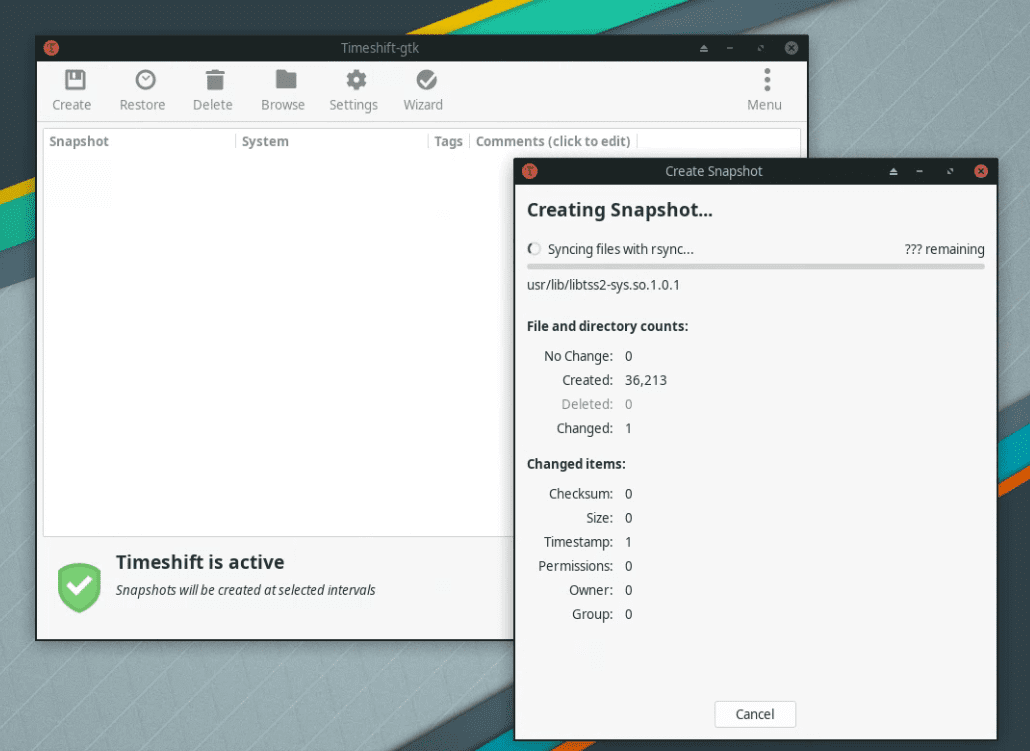The height and width of the screenshot is (751, 1030).
Task: Click the 'Timestamp:' label
Action: click(x=578, y=542)
